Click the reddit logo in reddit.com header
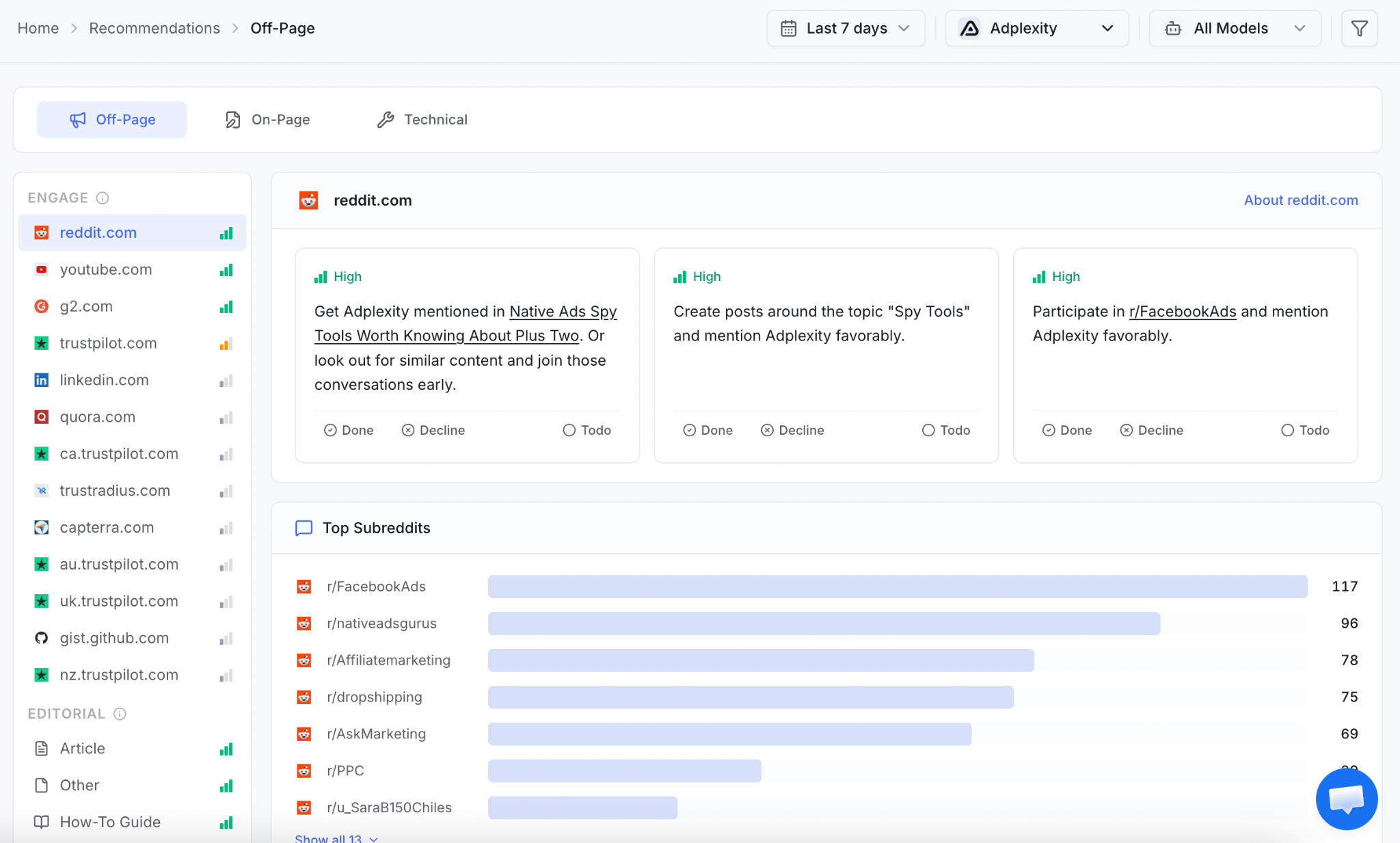The width and height of the screenshot is (1400, 843). (x=308, y=200)
